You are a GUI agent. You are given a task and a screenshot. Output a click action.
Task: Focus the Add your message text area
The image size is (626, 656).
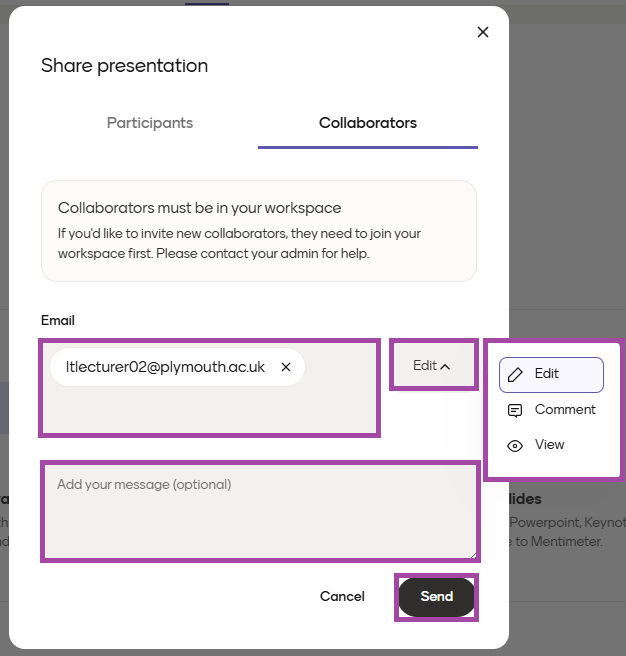click(x=260, y=512)
